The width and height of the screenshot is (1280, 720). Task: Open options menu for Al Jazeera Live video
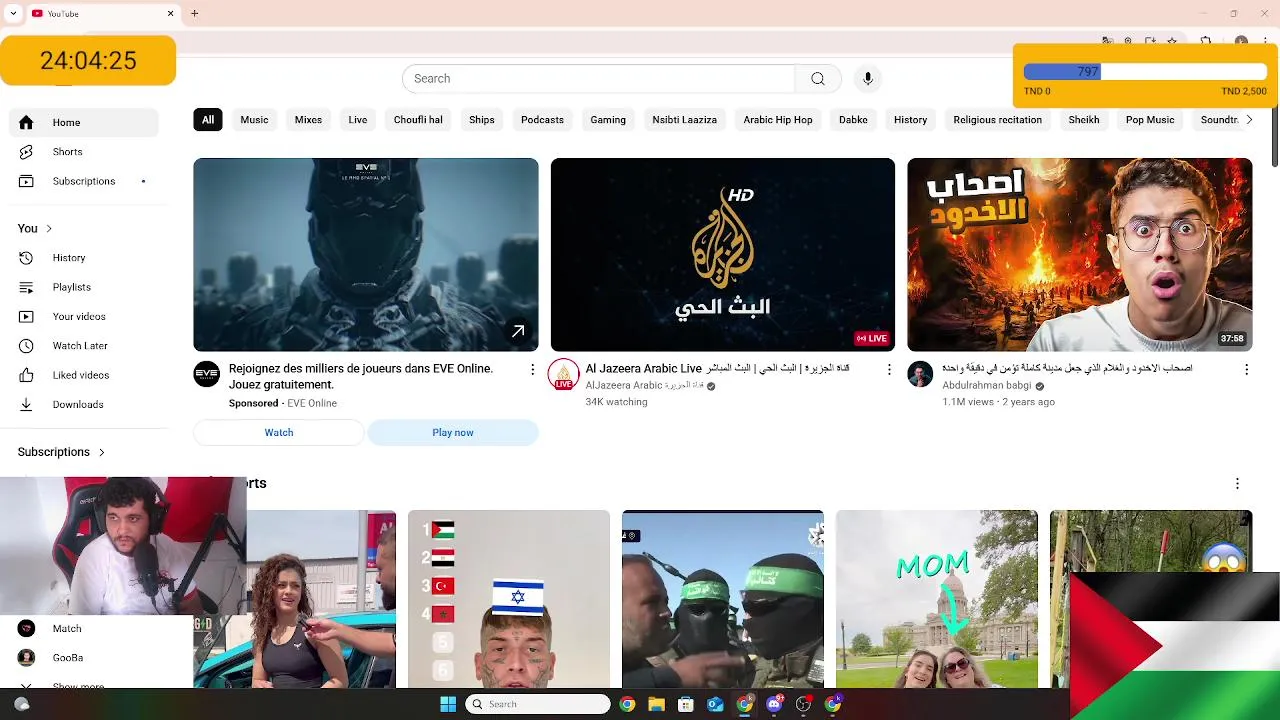click(889, 370)
